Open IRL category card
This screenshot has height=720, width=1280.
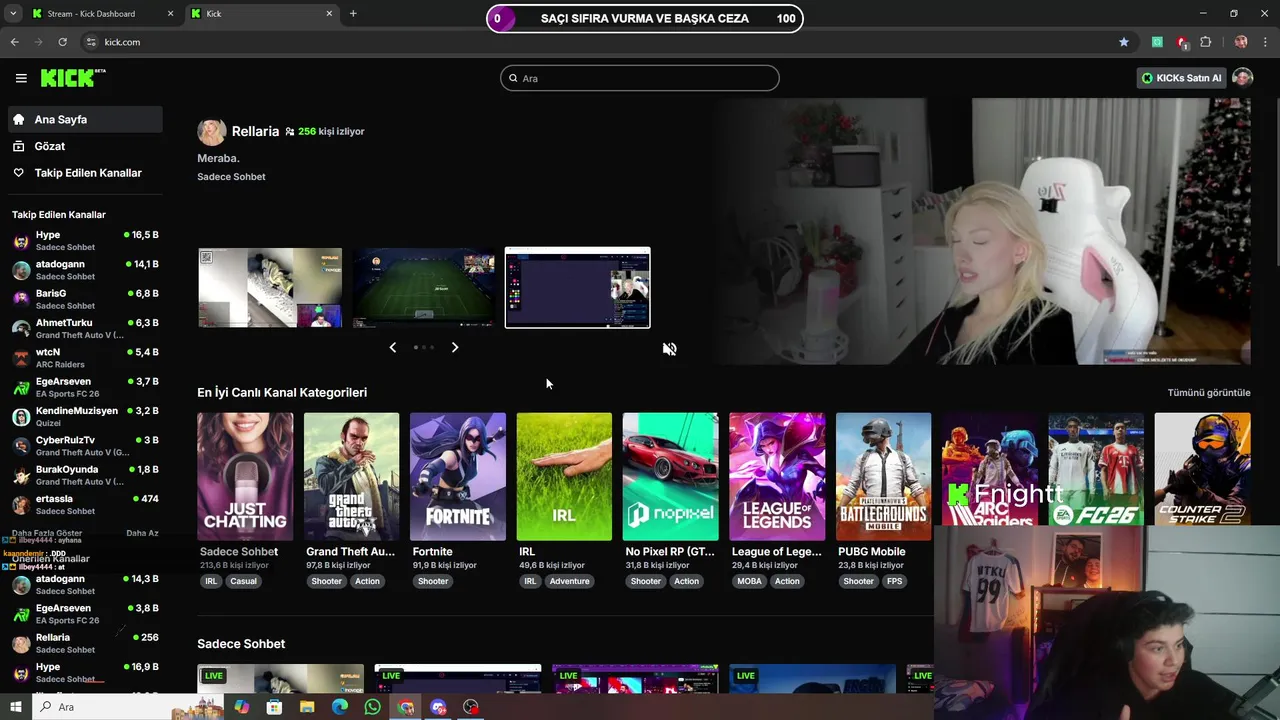pos(564,477)
